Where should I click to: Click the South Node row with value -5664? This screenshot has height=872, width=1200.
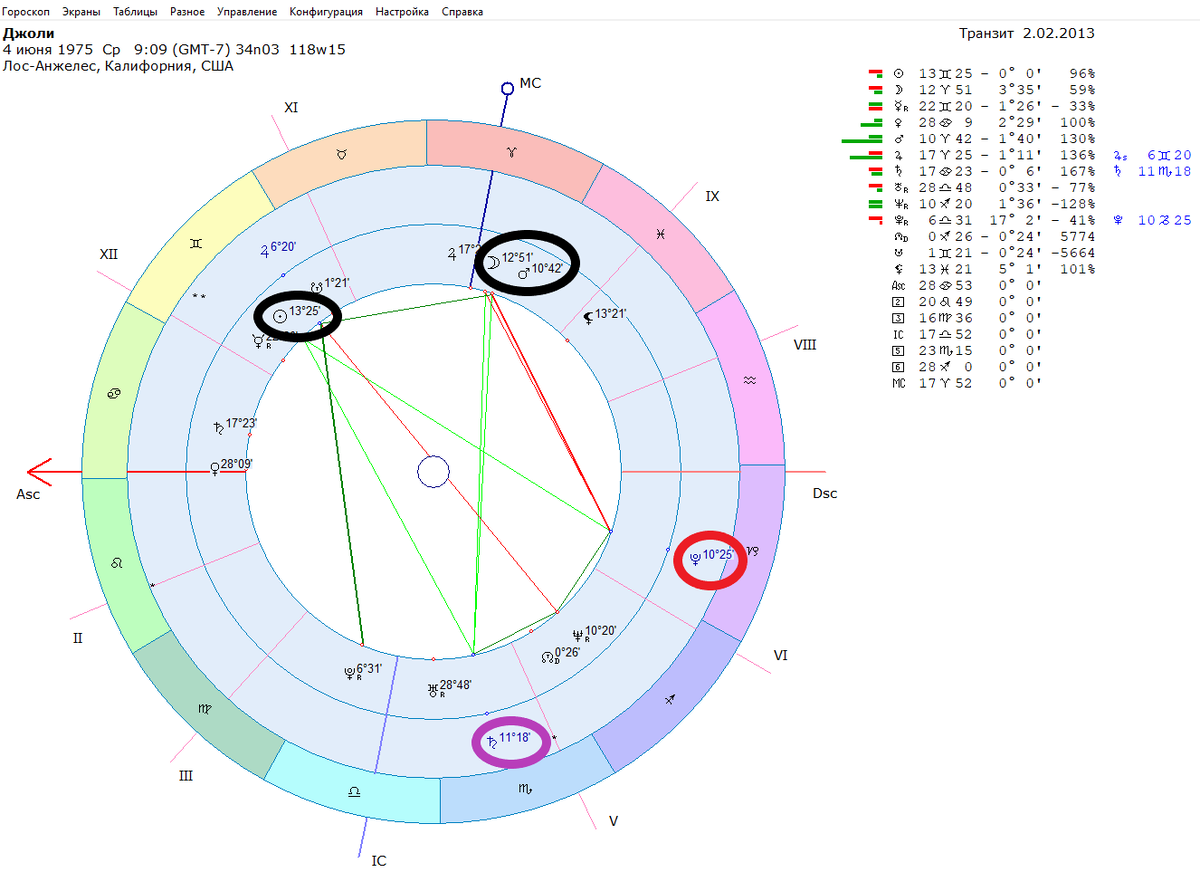[x=995, y=253]
